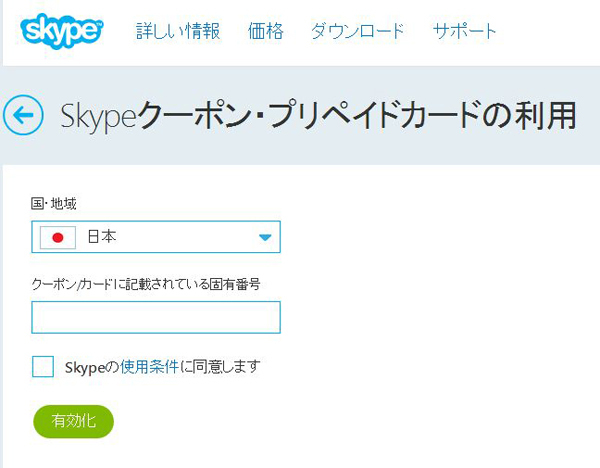Open the ダウンロード menu item
This screenshot has height=468, width=600.
coord(357,31)
